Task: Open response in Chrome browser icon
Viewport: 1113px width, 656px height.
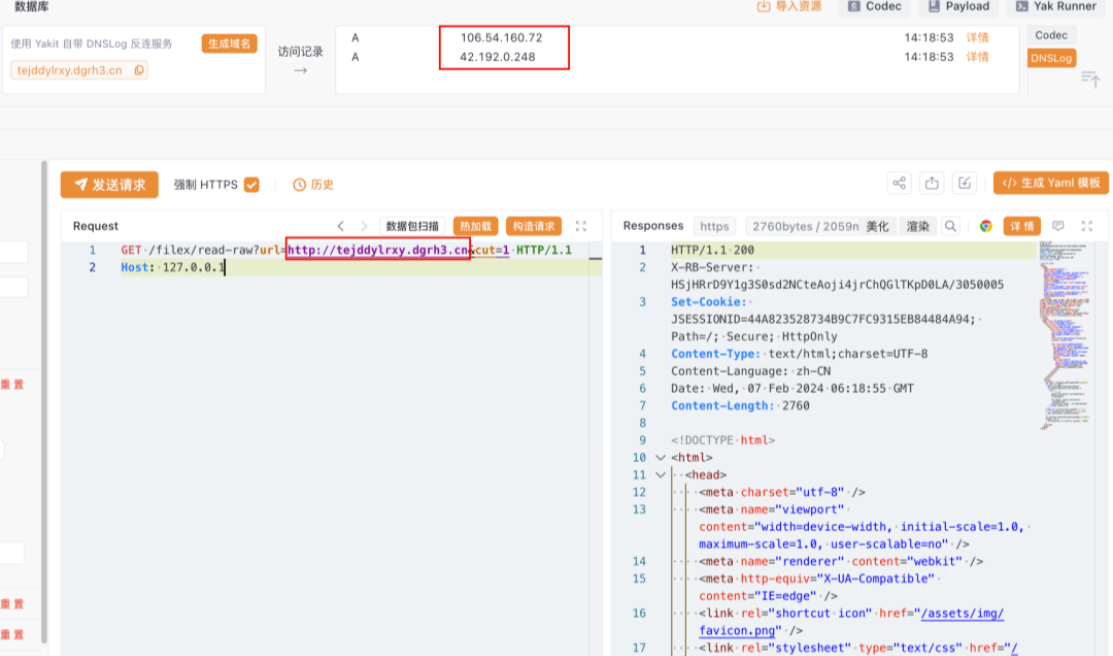Action: 986,226
